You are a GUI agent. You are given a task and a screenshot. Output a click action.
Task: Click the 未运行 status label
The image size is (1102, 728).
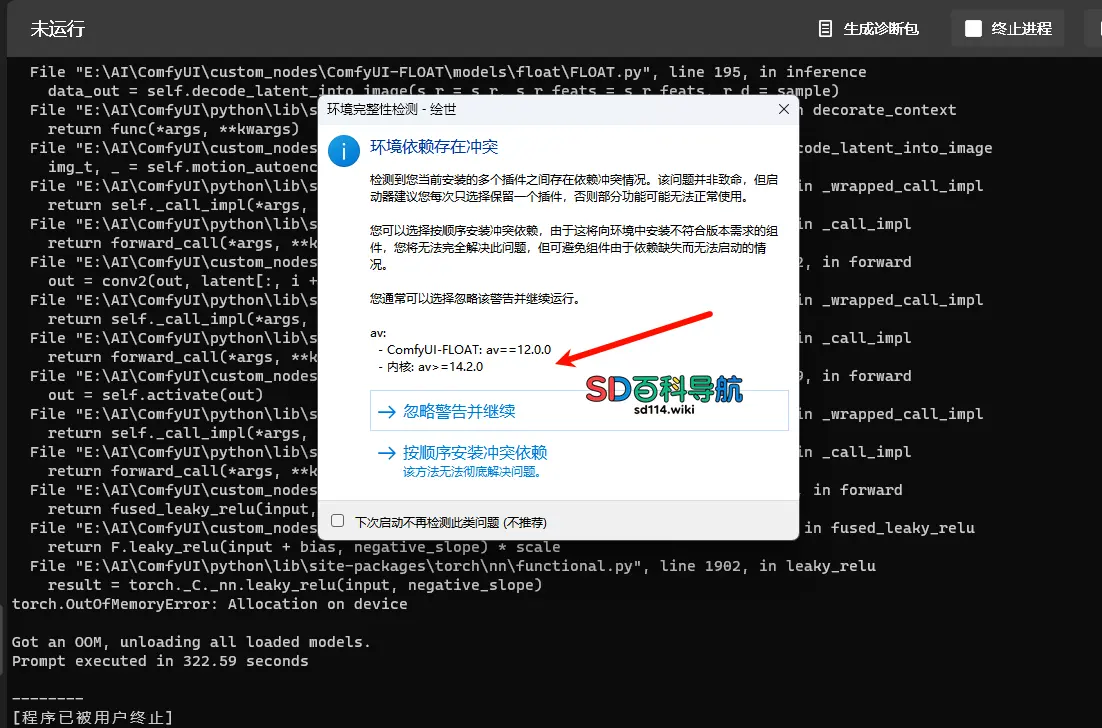(x=58, y=29)
